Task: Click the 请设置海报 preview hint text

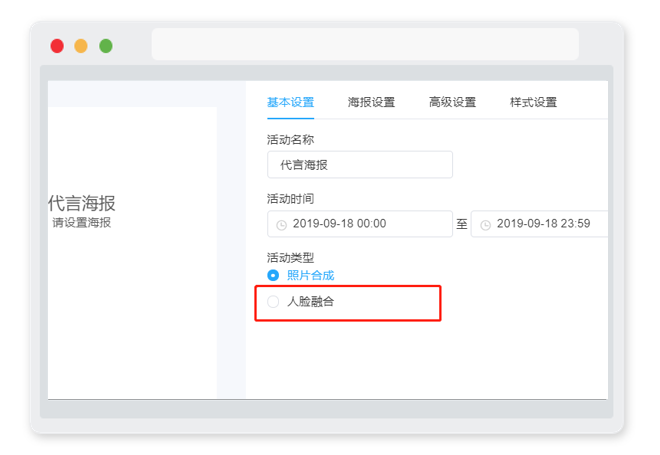Action: tap(82, 223)
